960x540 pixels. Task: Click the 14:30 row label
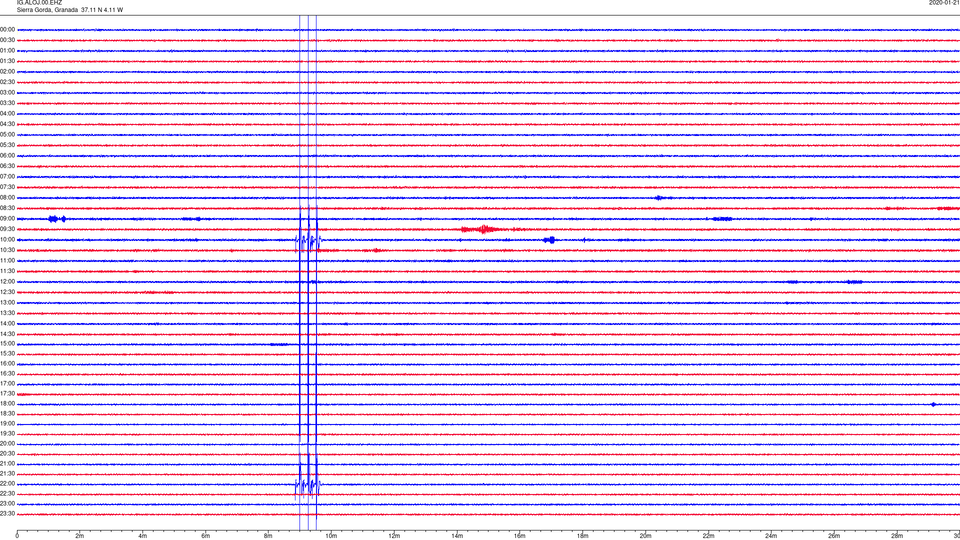click(7, 334)
